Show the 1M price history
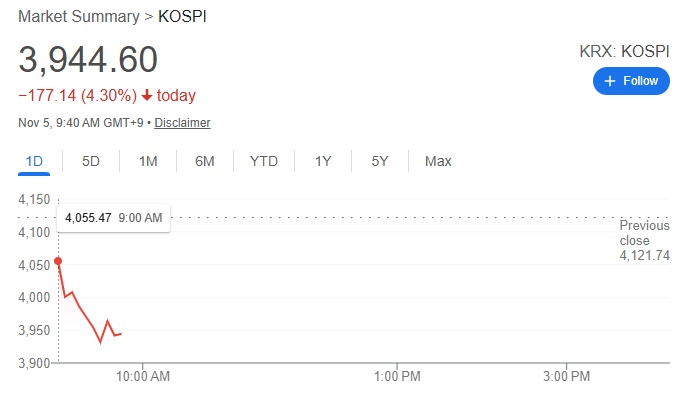The height and width of the screenshot is (401, 698). click(148, 161)
